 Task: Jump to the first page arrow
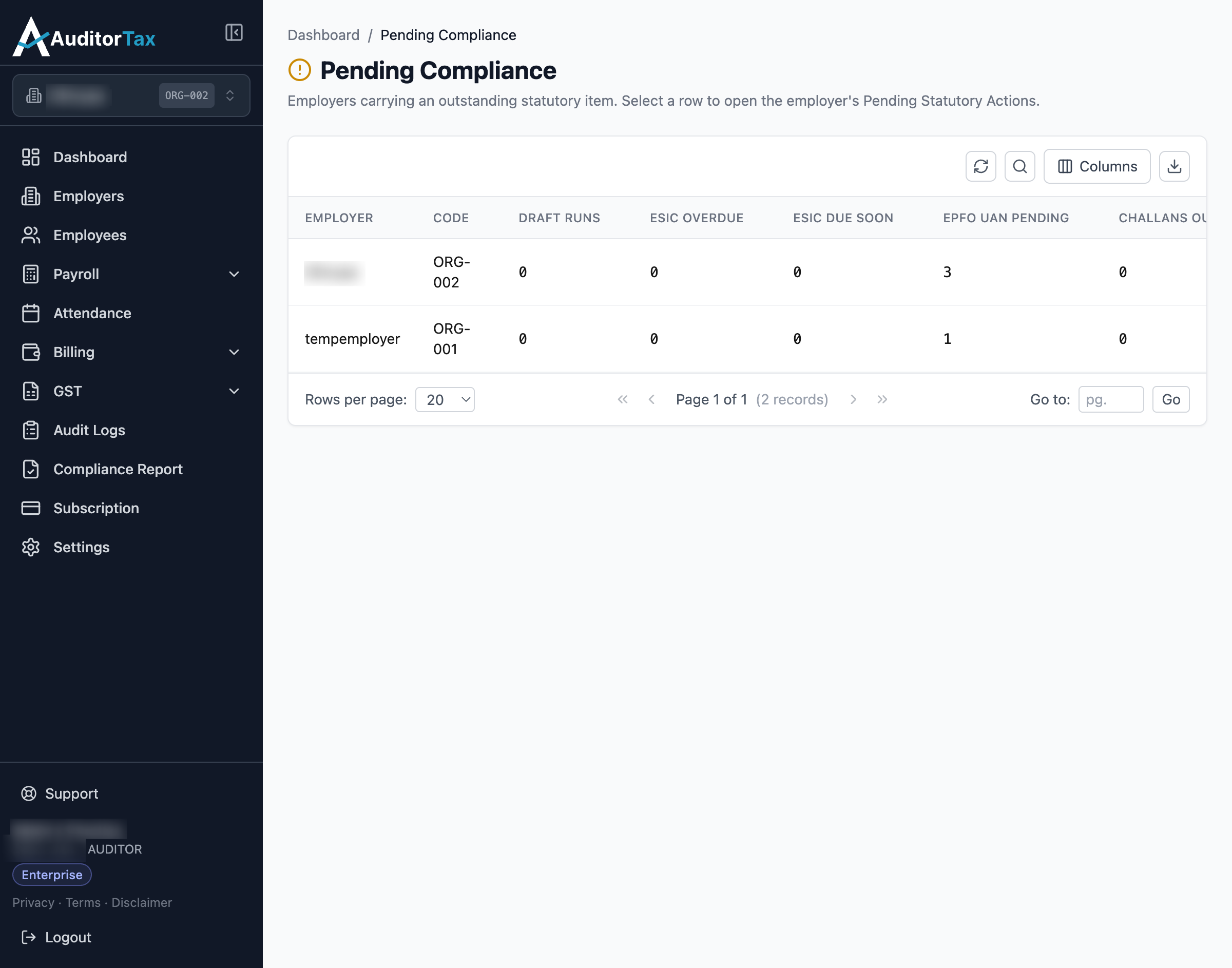pyautogui.click(x=622, y=399)
